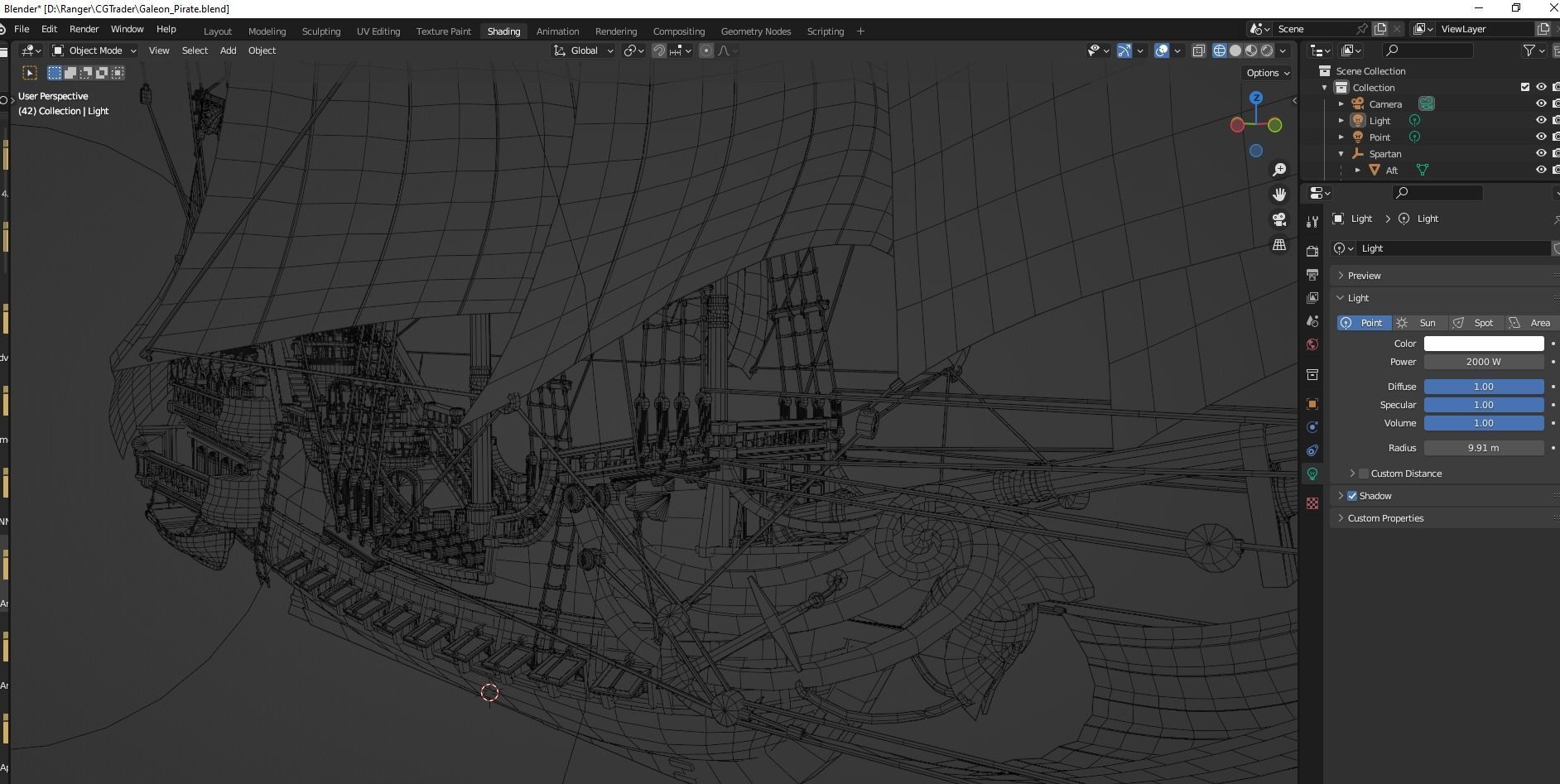Open the Light data properties tab
This screenshot has height=784, width=1560.
coord(1312,474)
